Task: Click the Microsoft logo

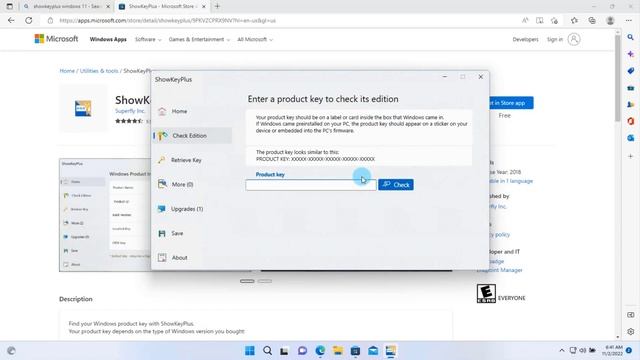Action: coord(56,39)
